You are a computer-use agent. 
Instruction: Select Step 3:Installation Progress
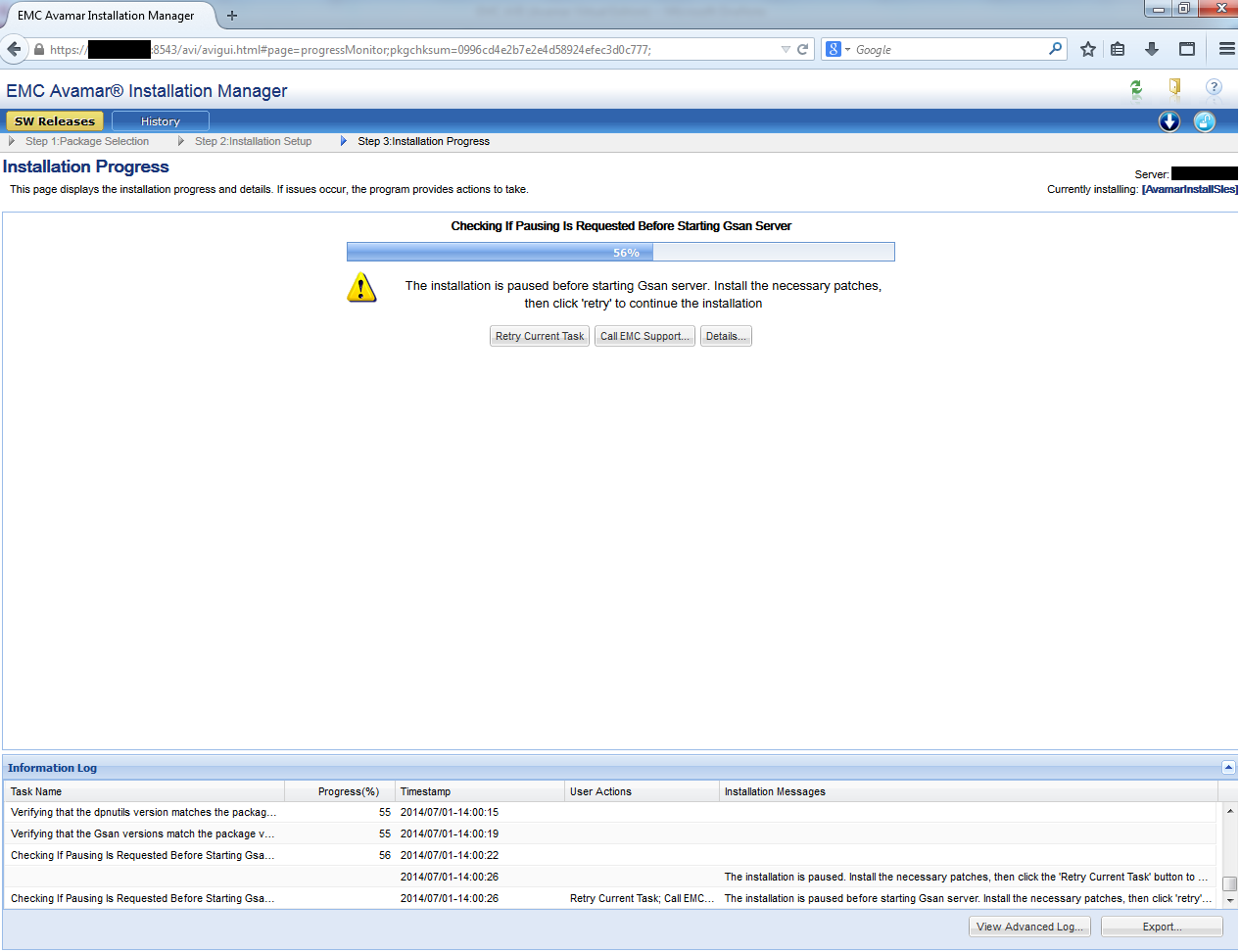[423, 141]
